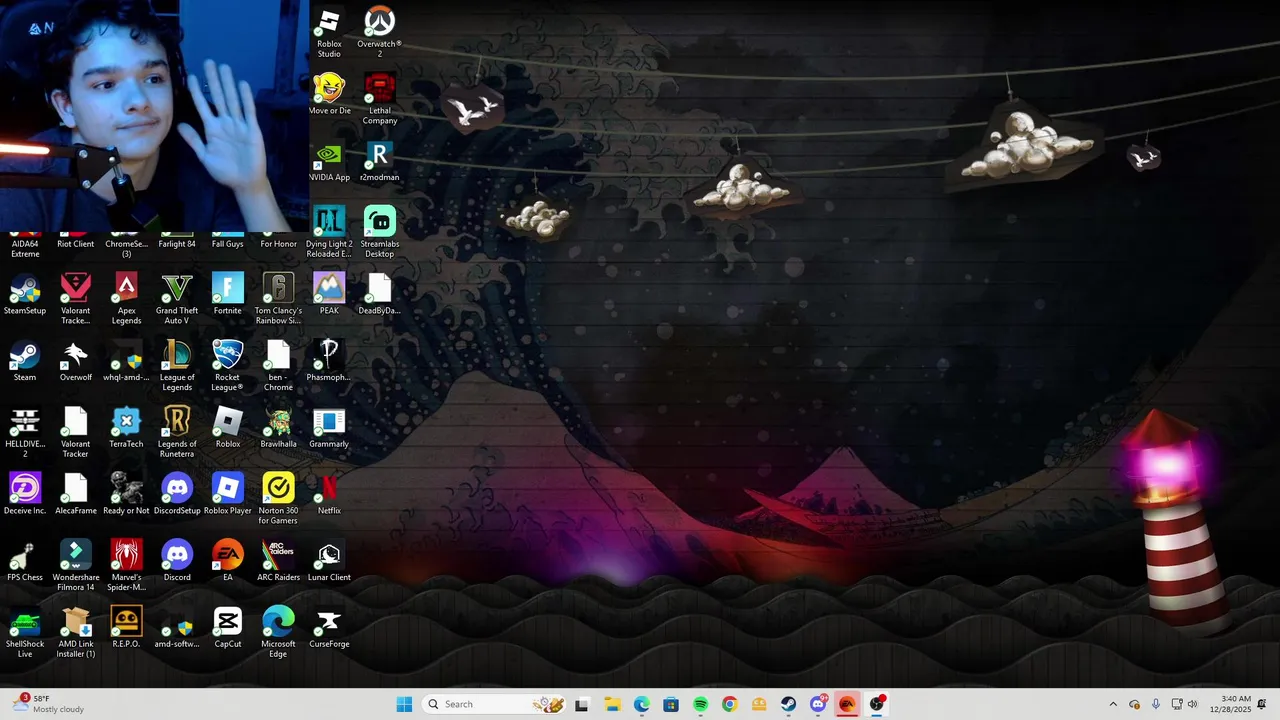Open Spotify from the taskbar
The image size is (1280, 720).
[700, 704]
